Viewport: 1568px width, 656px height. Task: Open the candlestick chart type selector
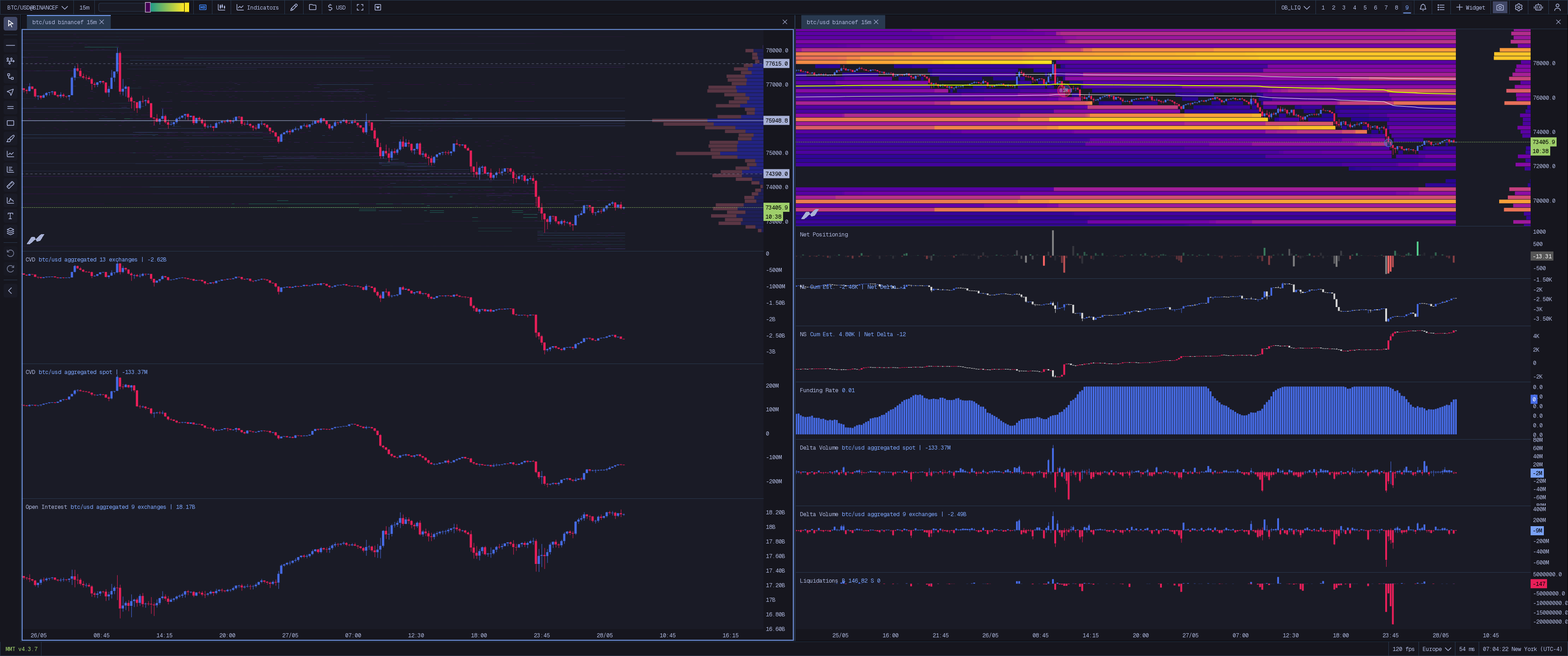pyautogui.click(x=222, y=7)
